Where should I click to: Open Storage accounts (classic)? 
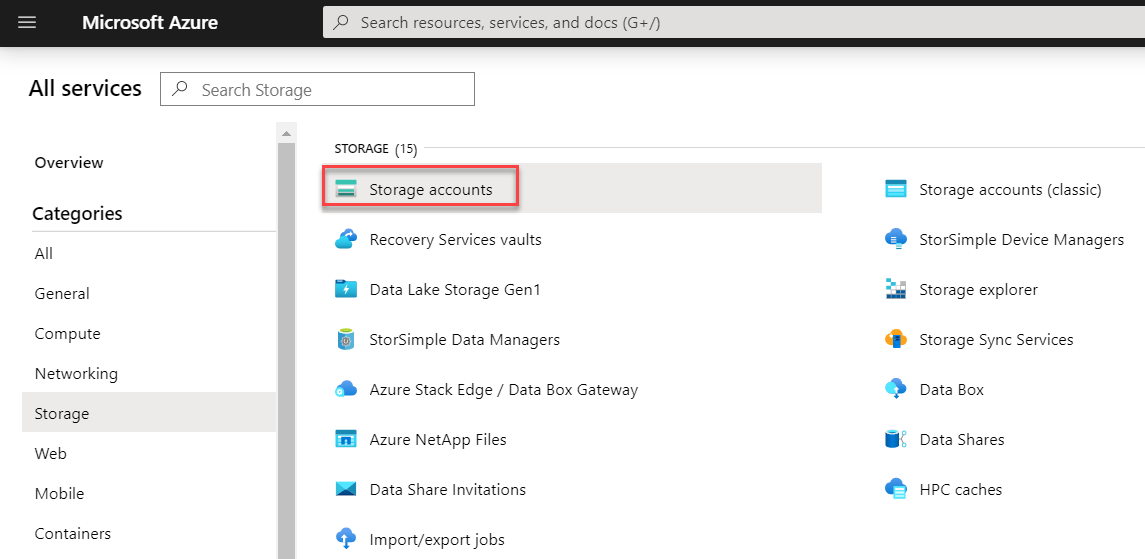click(x=1010, y=190)
